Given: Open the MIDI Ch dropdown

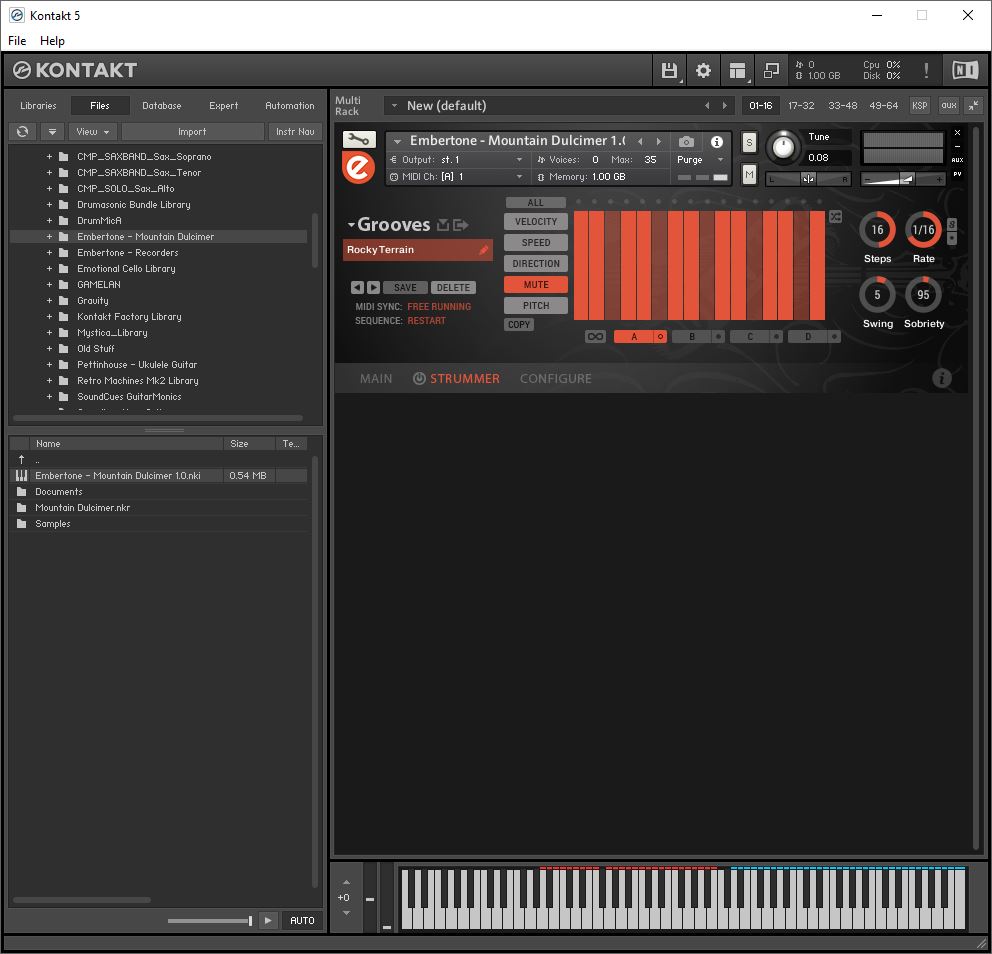Looking at the screenshot, I should coord(457,177).
